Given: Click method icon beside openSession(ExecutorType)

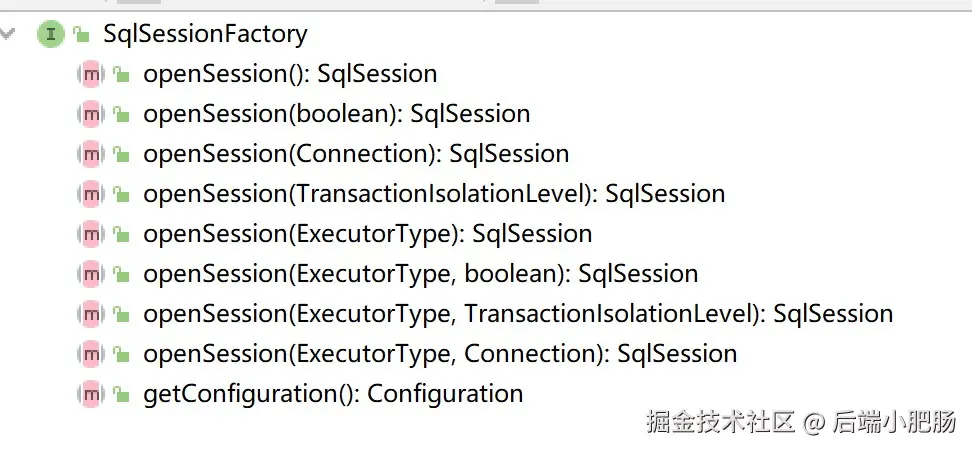Looking at the screenshot, I should point(91,234).
